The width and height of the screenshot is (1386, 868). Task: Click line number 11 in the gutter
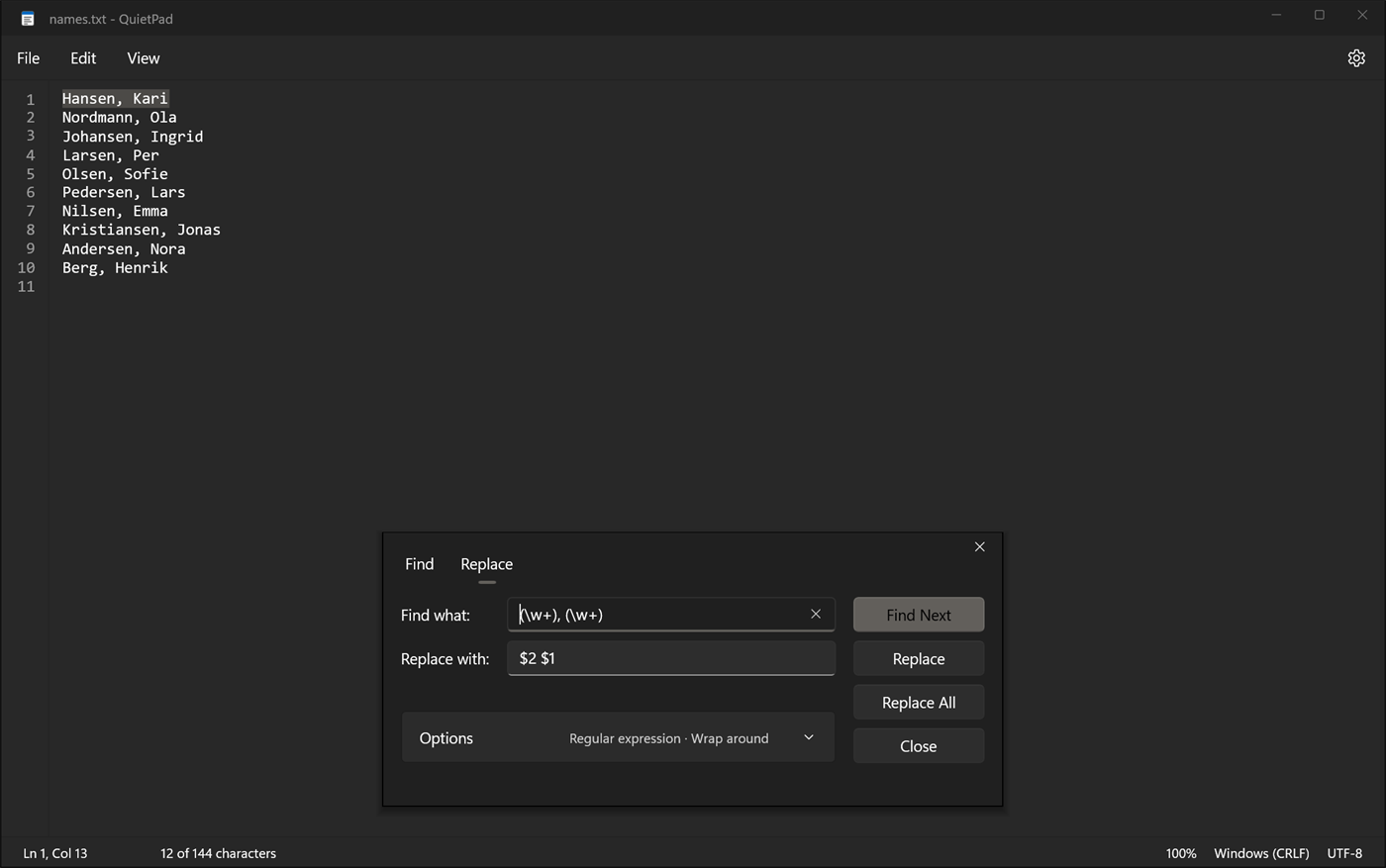(26, 287)
